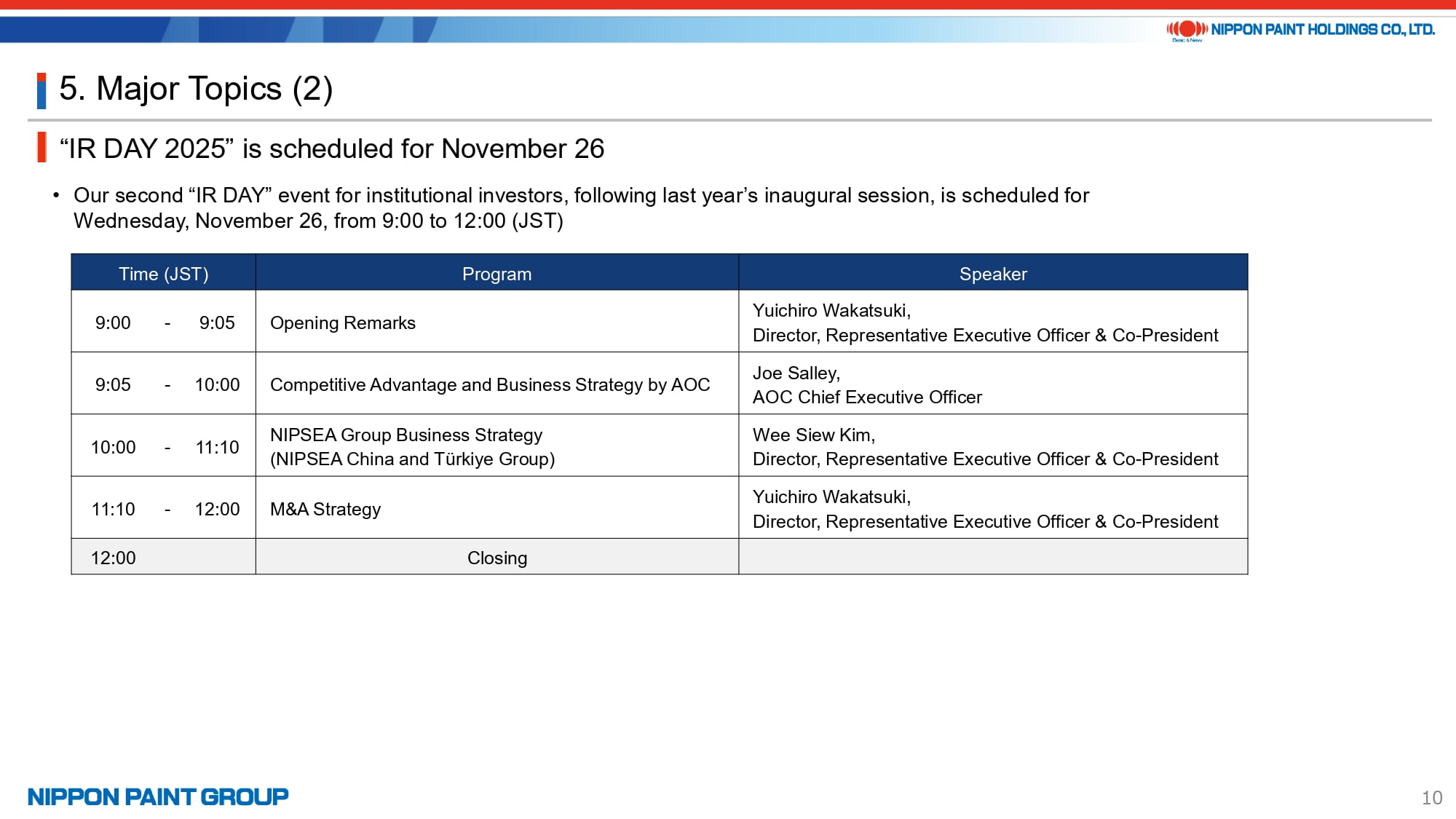Click the Time (JST) column header
The height and width of the screenshot is (819, 1456).
click(x=163, y=274)
